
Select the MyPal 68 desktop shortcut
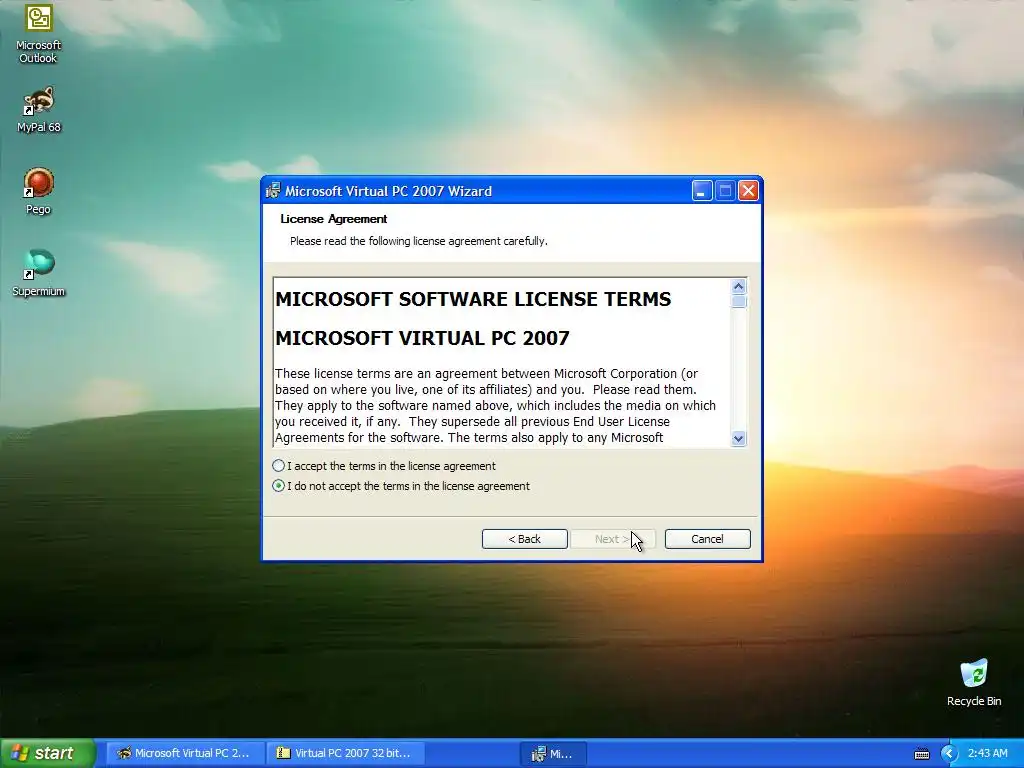[39, 110]
